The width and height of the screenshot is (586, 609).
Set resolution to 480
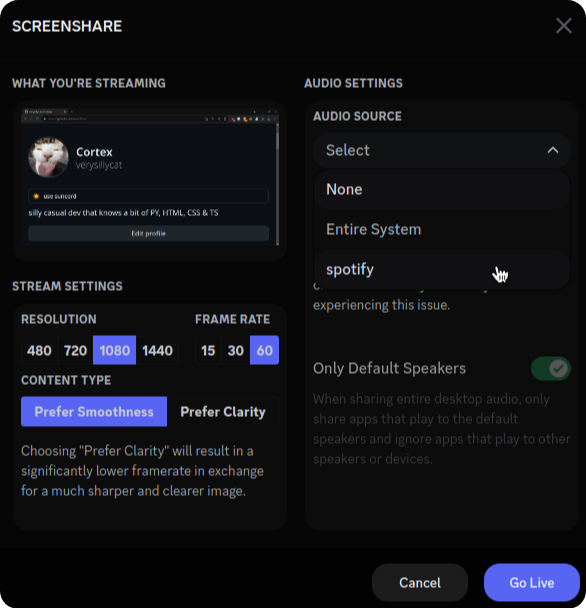point(39,350)
